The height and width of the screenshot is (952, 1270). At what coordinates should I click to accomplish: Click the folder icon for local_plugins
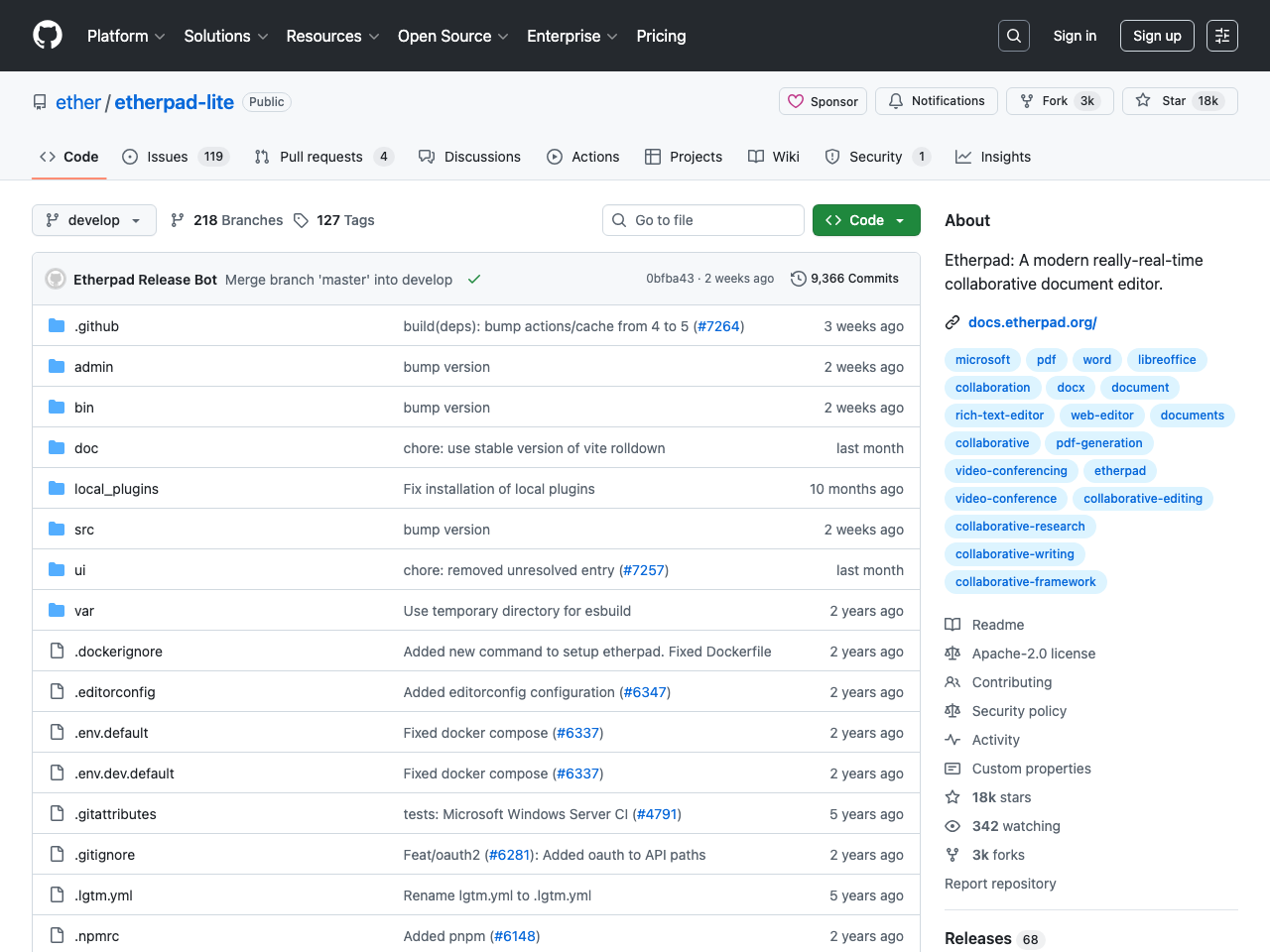click(x=57, y=489)
